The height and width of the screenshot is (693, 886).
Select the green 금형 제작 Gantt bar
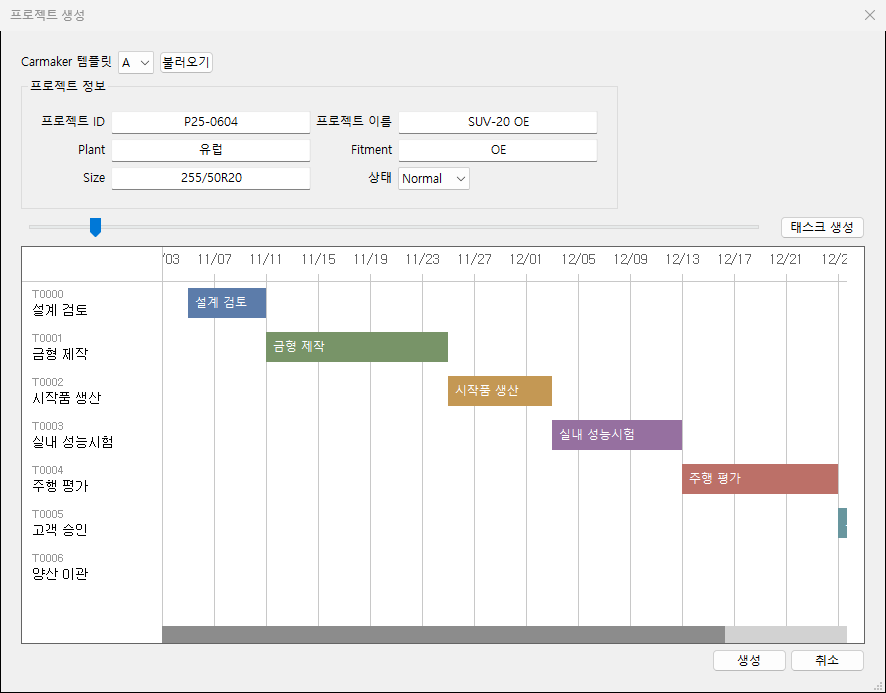pyautogui.click(x=357, y=347)
